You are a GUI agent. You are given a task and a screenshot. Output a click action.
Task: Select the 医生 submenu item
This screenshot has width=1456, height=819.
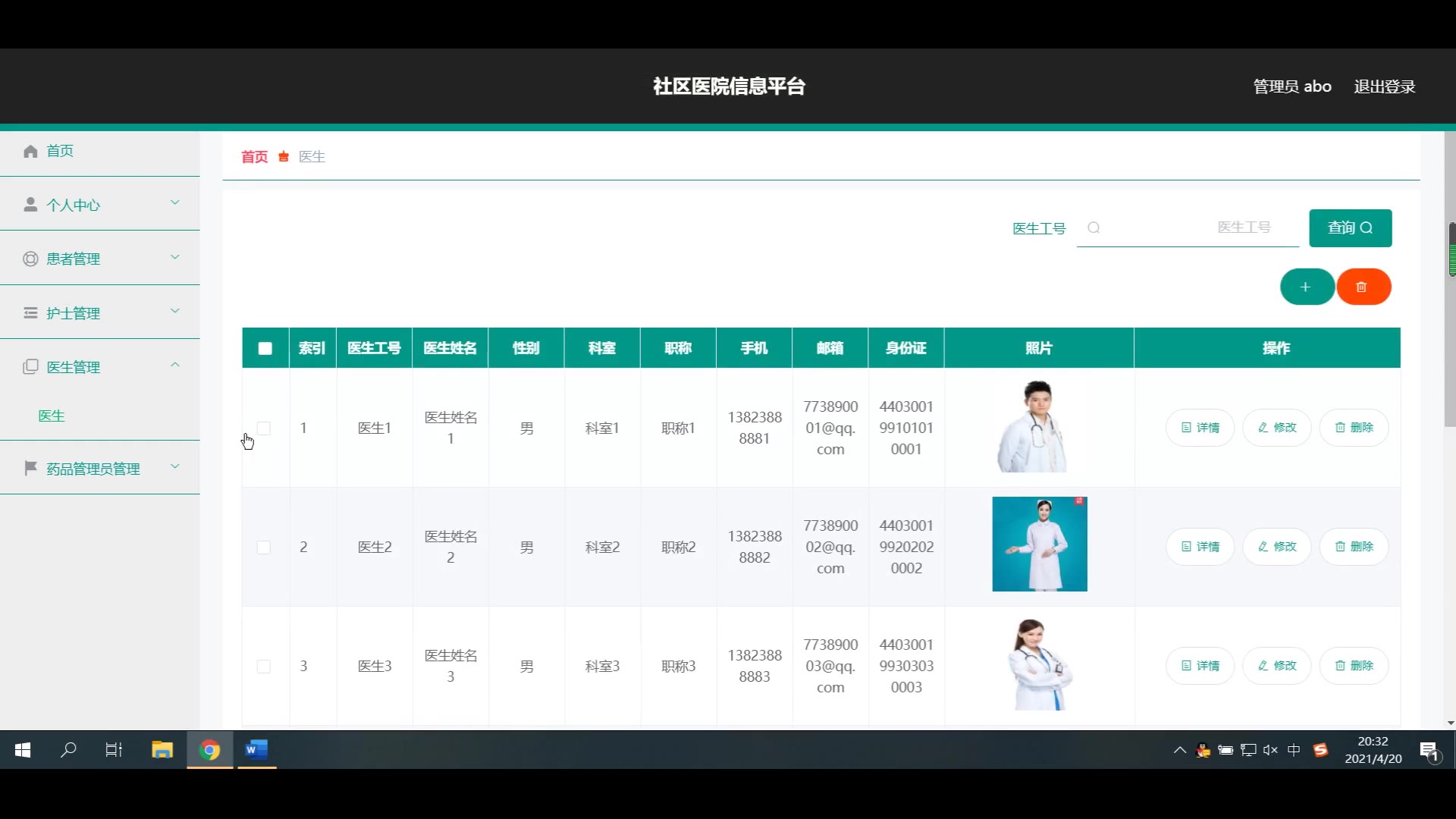[52, 416]
